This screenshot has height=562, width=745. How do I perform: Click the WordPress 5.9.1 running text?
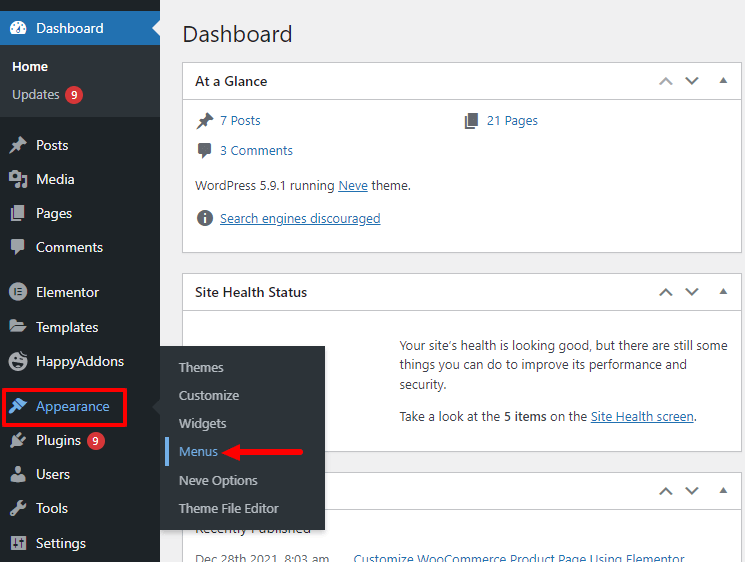[265, 185]
